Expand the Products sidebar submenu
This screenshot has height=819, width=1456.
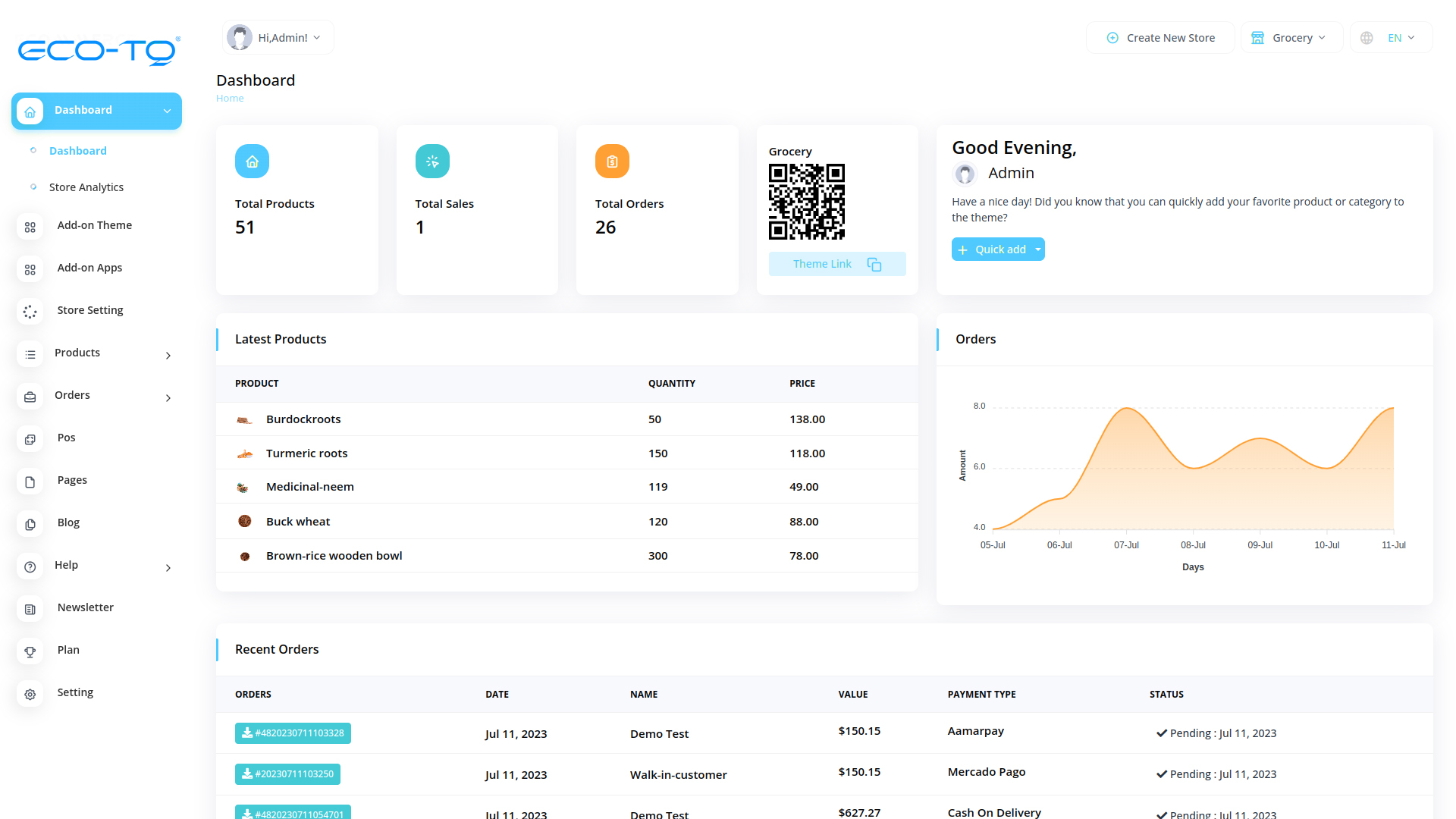tap(168, 355)
